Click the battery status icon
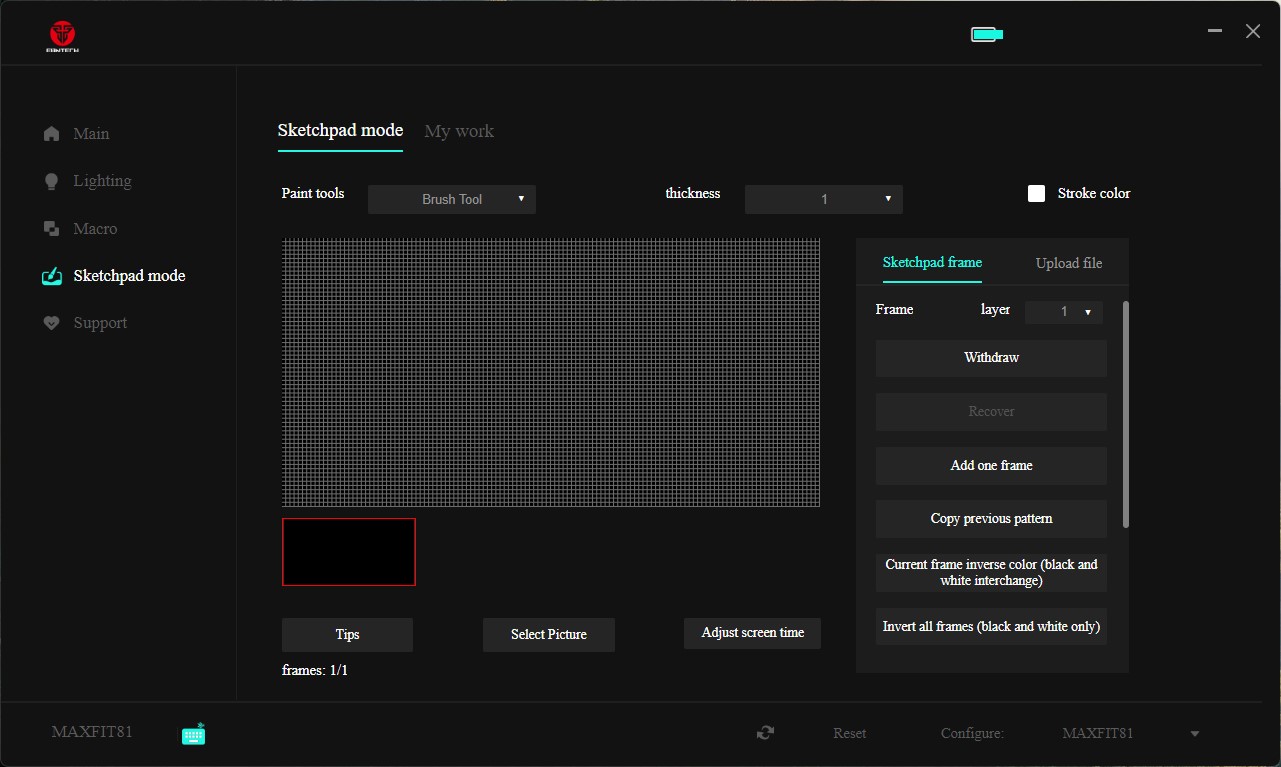 tap(986, 35)
